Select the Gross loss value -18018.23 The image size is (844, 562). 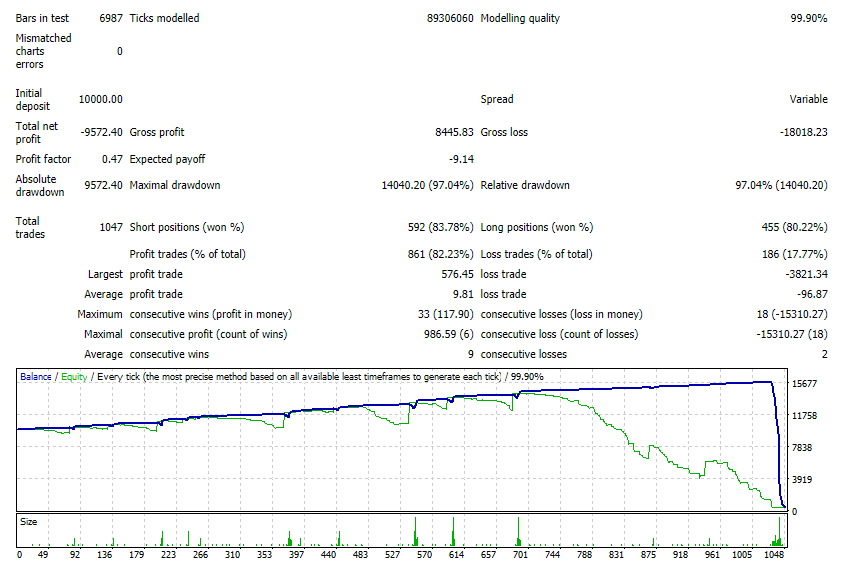(804, 132)
